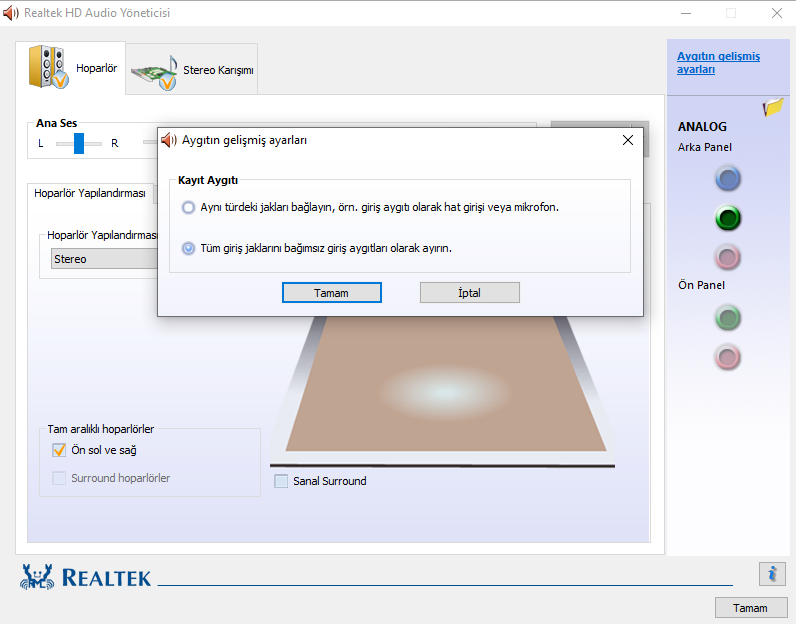The height and width of the screenshot is (624, 796).
Task: Click the L-R balance slider thumb
Action: coord(79,144)
